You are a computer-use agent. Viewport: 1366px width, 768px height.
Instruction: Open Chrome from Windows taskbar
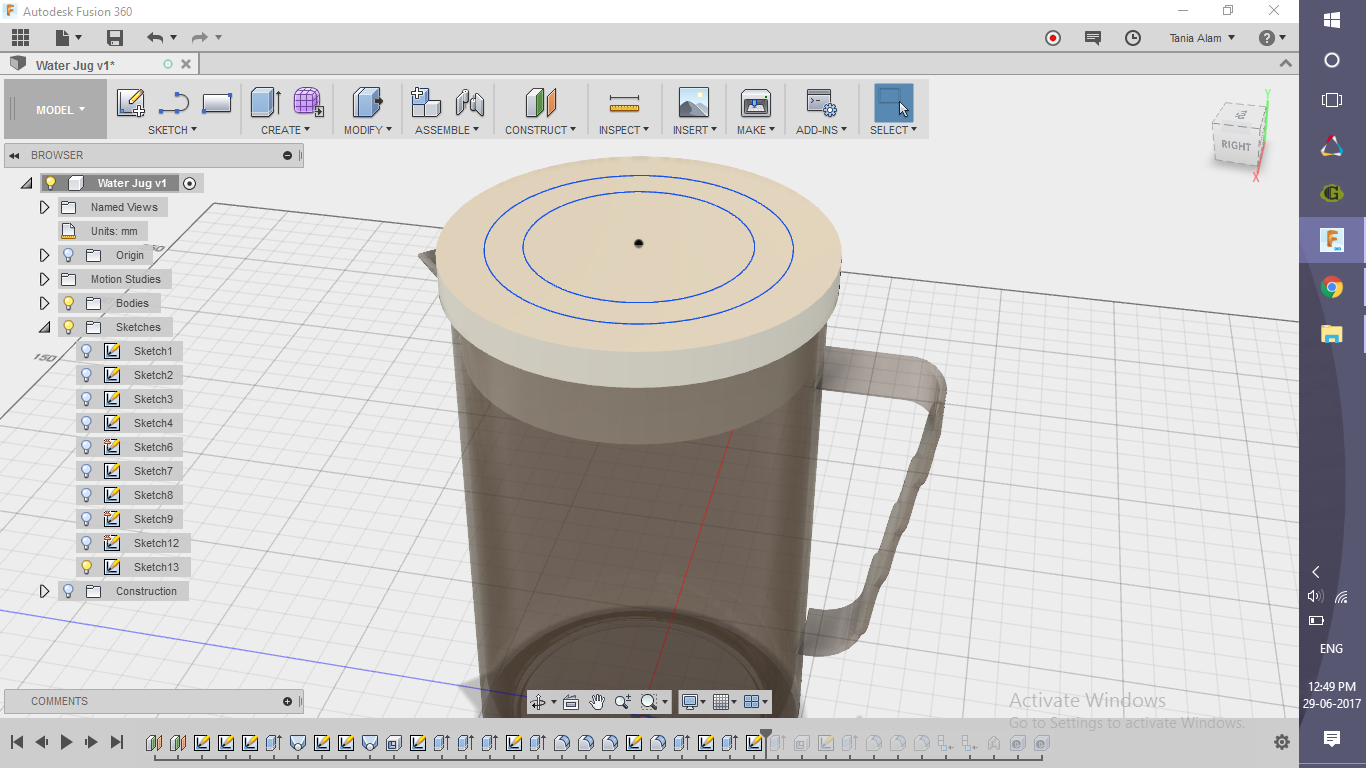[x=1332, y=288]
